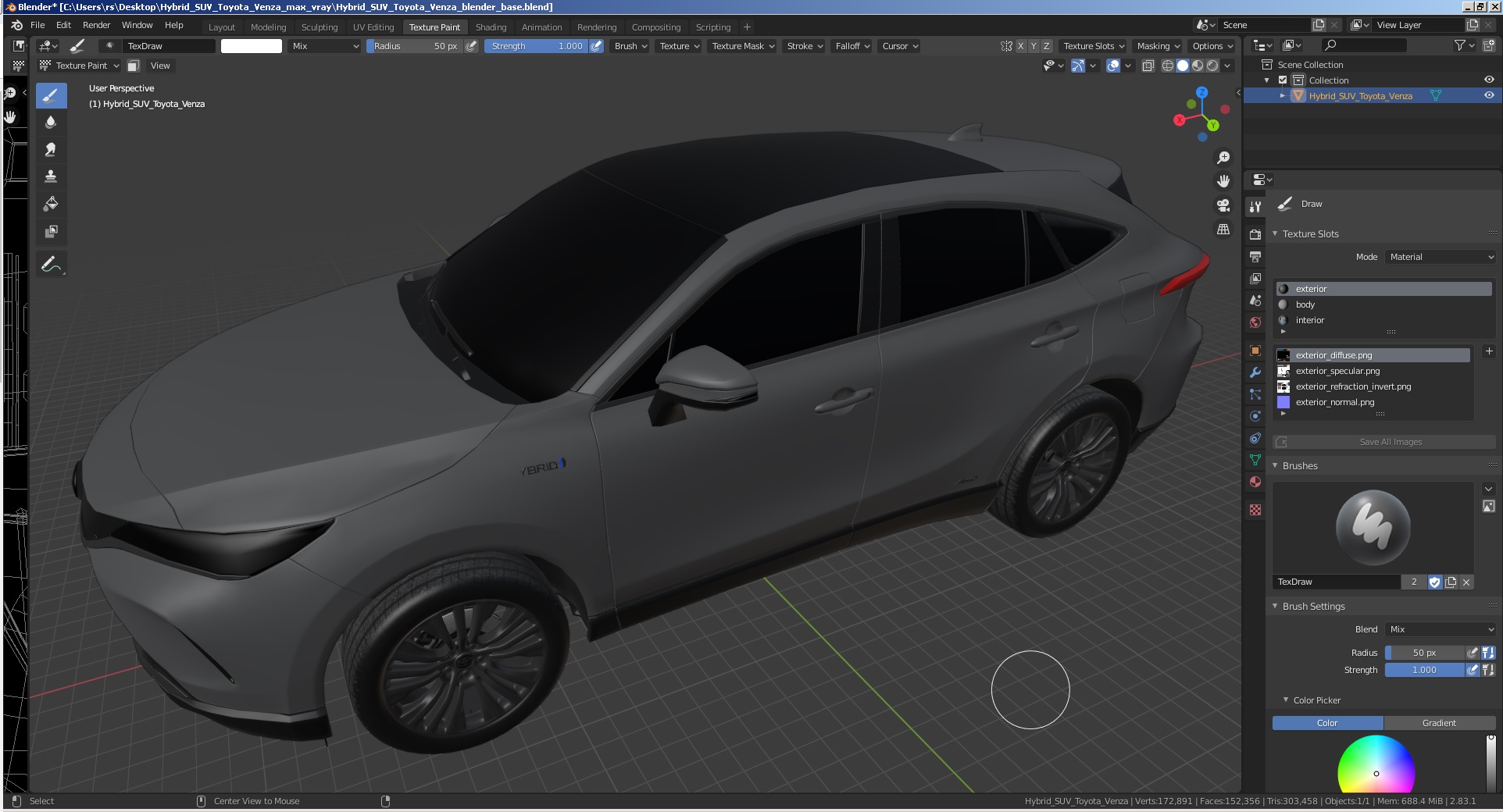The height and width of the screenshot is (812, 1503).
Task: Select the Fill bucket tool
Action: (x=51, y=205)
